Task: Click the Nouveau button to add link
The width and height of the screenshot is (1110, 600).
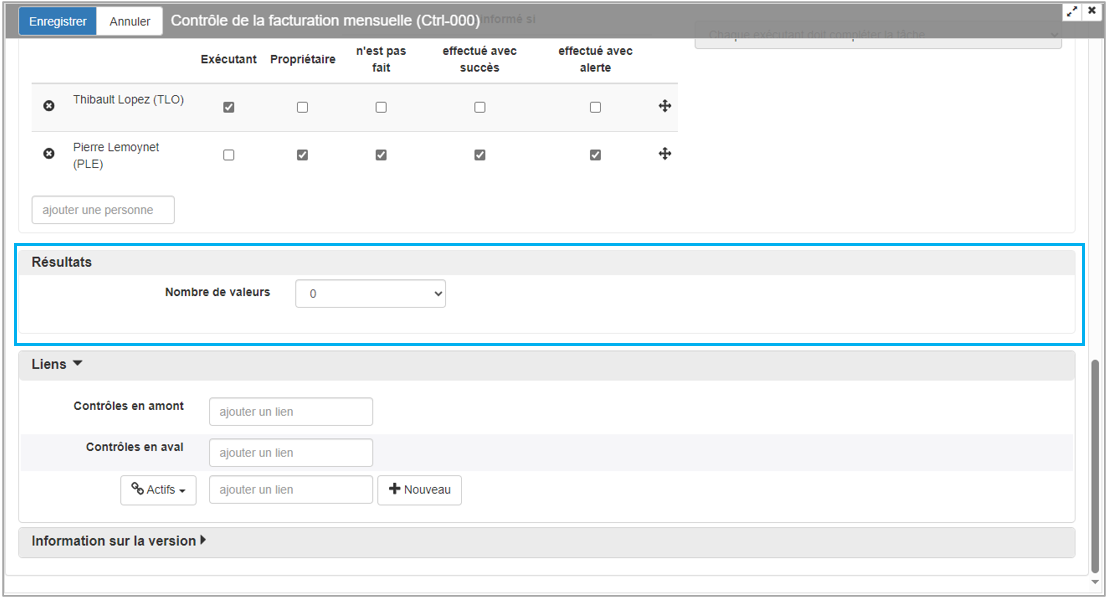Action: click(x=419, y=490)
